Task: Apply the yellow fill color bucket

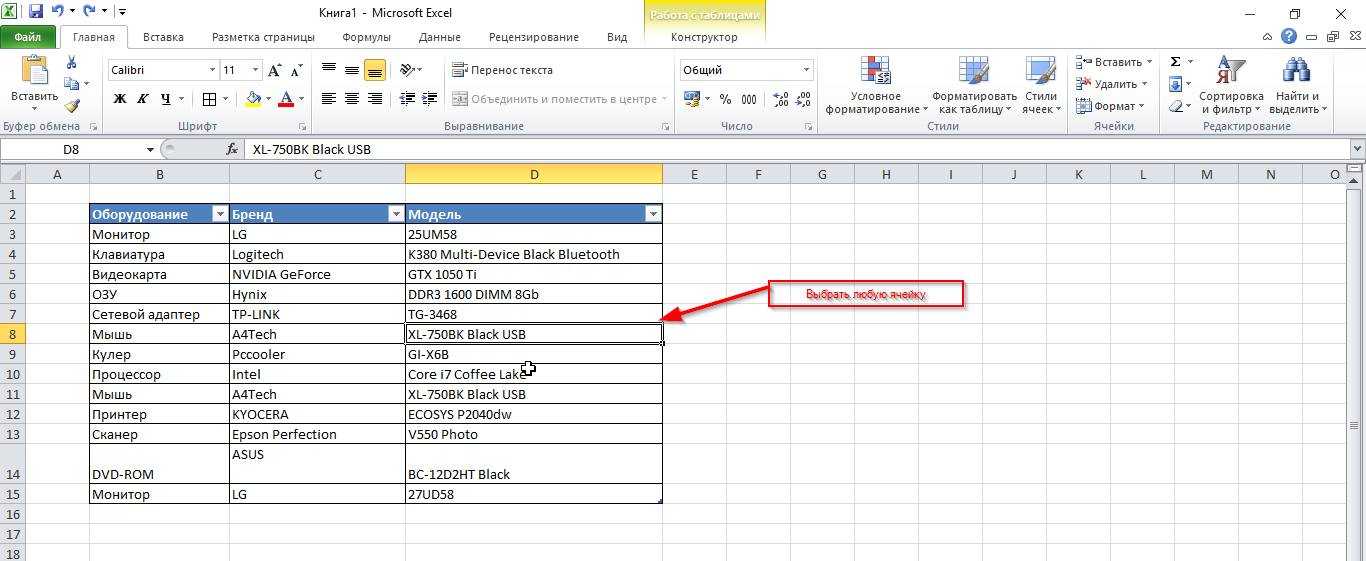Action: coord(253,99)
